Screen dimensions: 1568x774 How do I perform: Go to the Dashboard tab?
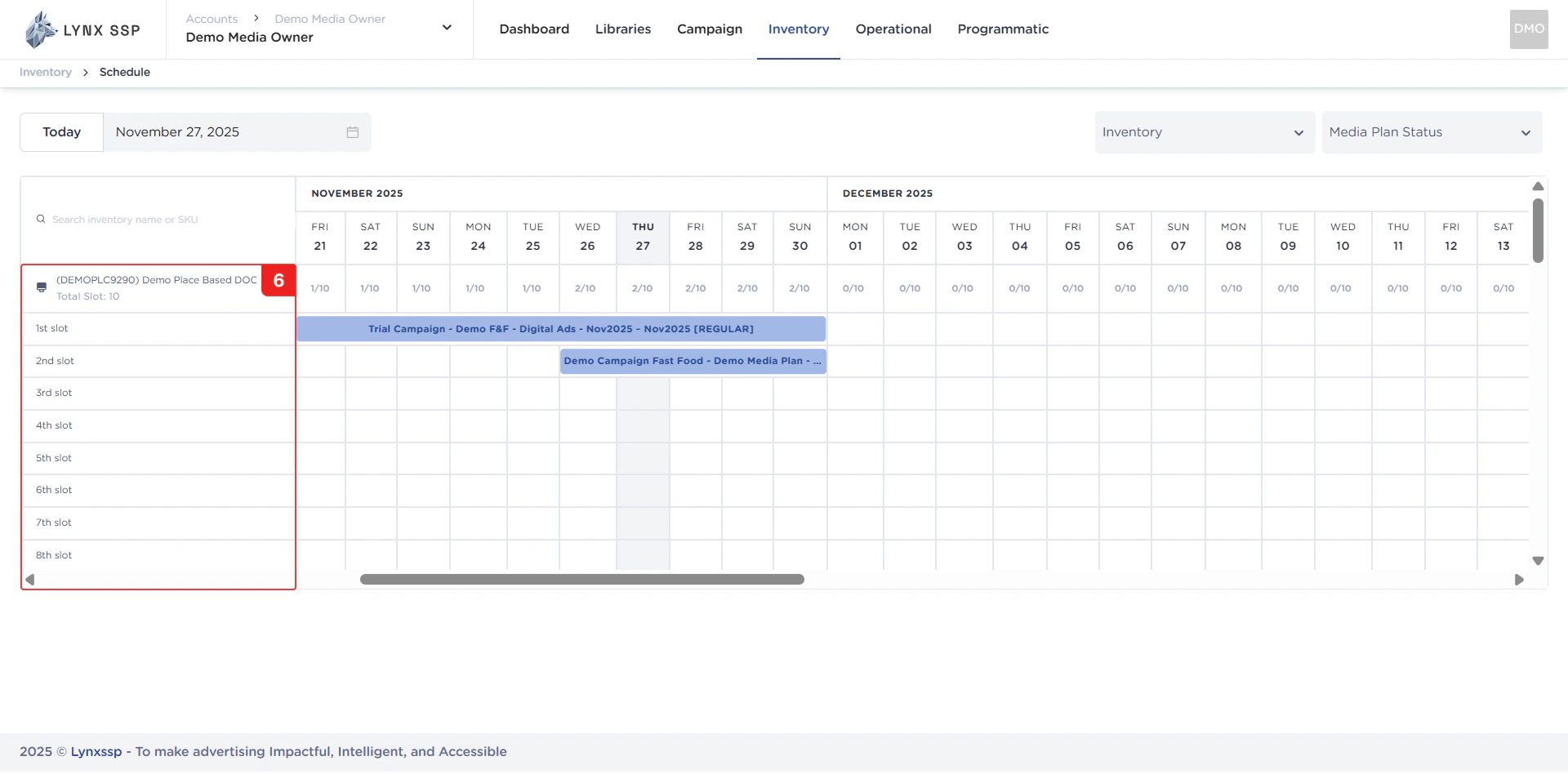[x=534, y=29]
